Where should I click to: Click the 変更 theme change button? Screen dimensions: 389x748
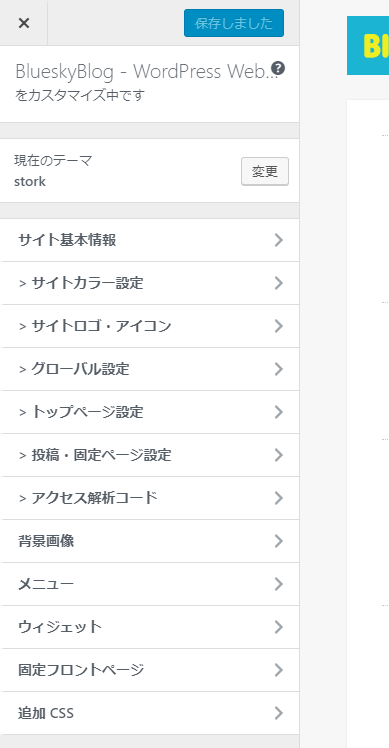[x=265, y=171]
